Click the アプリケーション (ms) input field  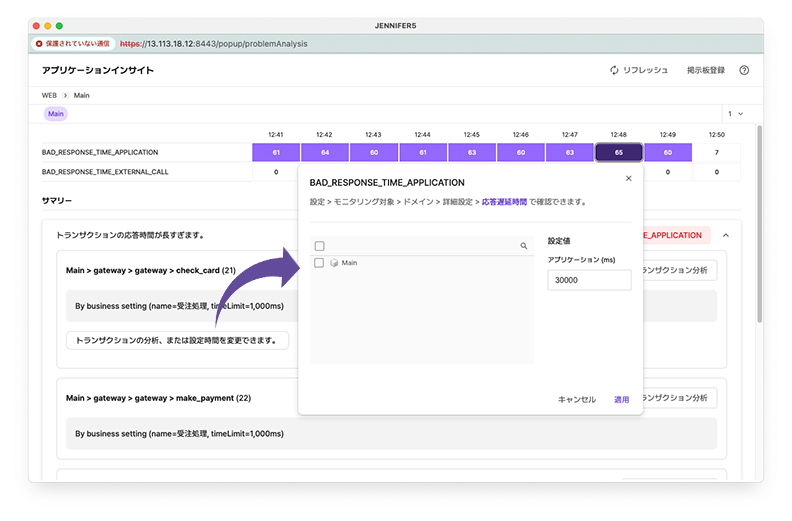(x=589, y=280)
